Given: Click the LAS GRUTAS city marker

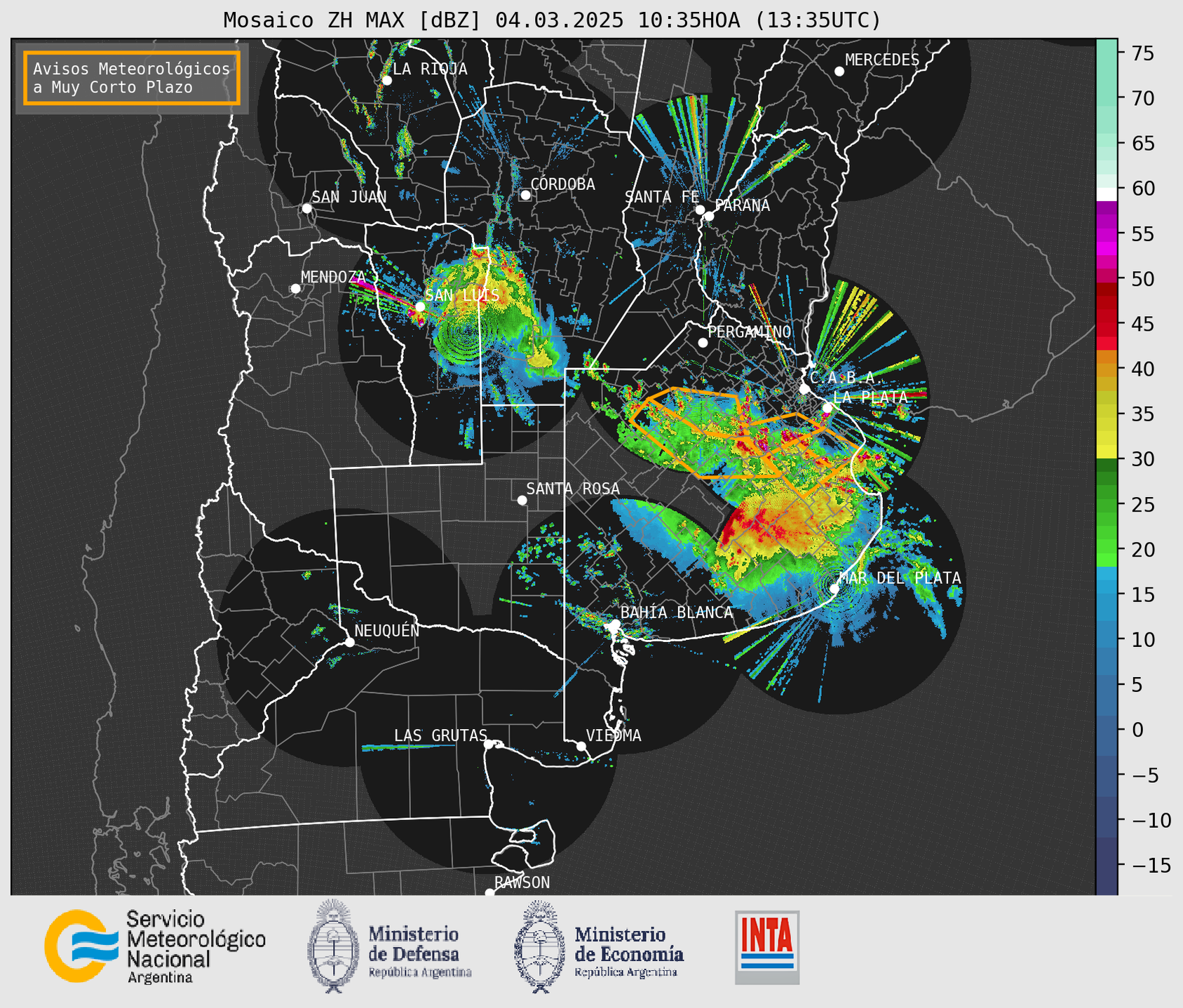Looking at the screenshot, I should (x=489, y=744).
